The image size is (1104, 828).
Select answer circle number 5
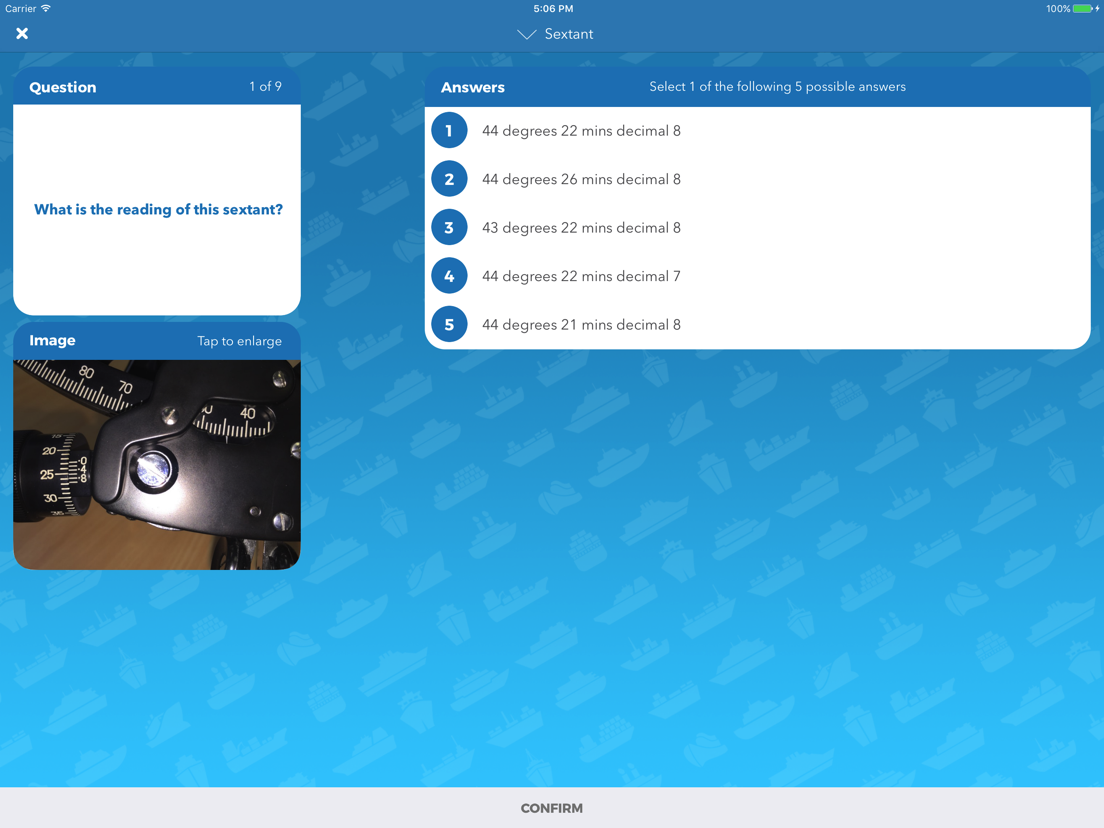click(x=449, y=325)
